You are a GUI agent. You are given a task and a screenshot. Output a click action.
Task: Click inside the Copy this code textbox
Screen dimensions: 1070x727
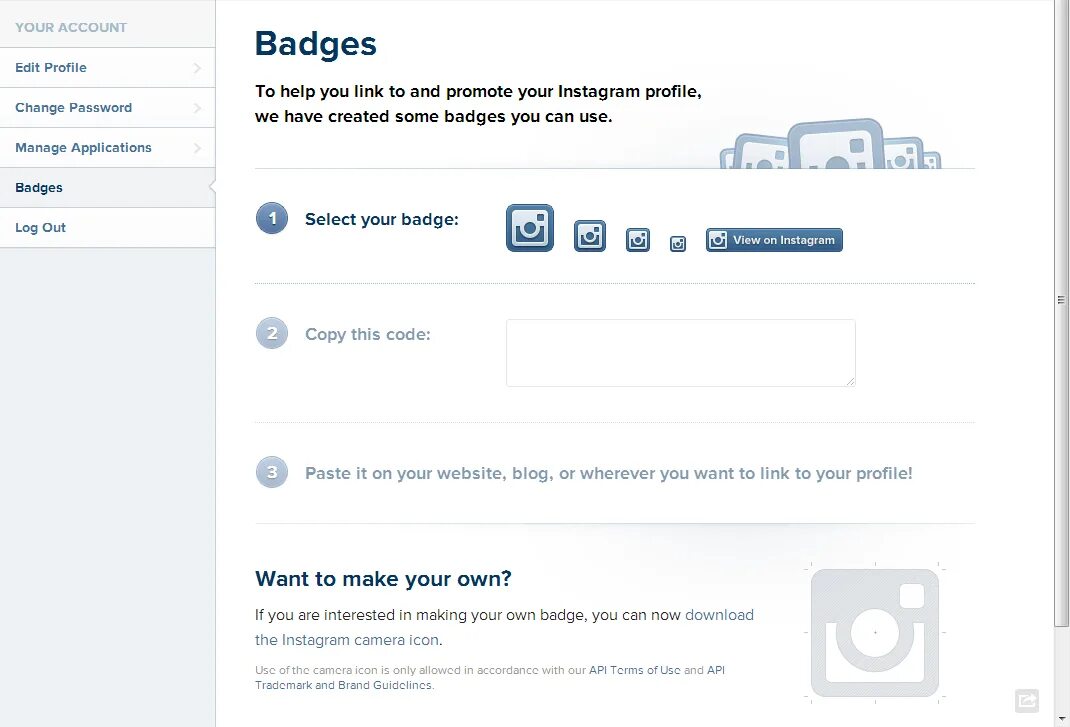coord(680,353)
